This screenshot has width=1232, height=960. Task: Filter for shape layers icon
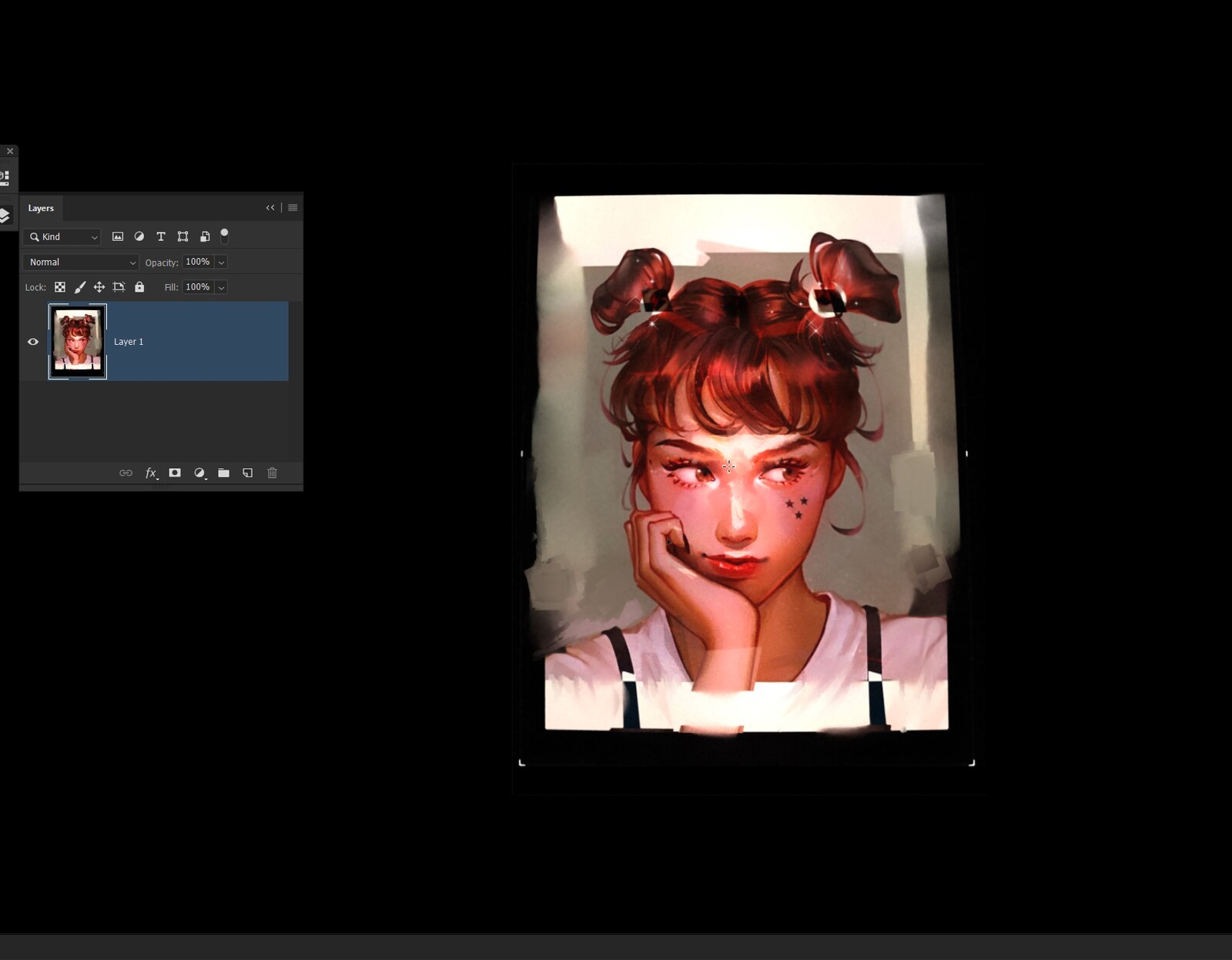coord(182,236)
